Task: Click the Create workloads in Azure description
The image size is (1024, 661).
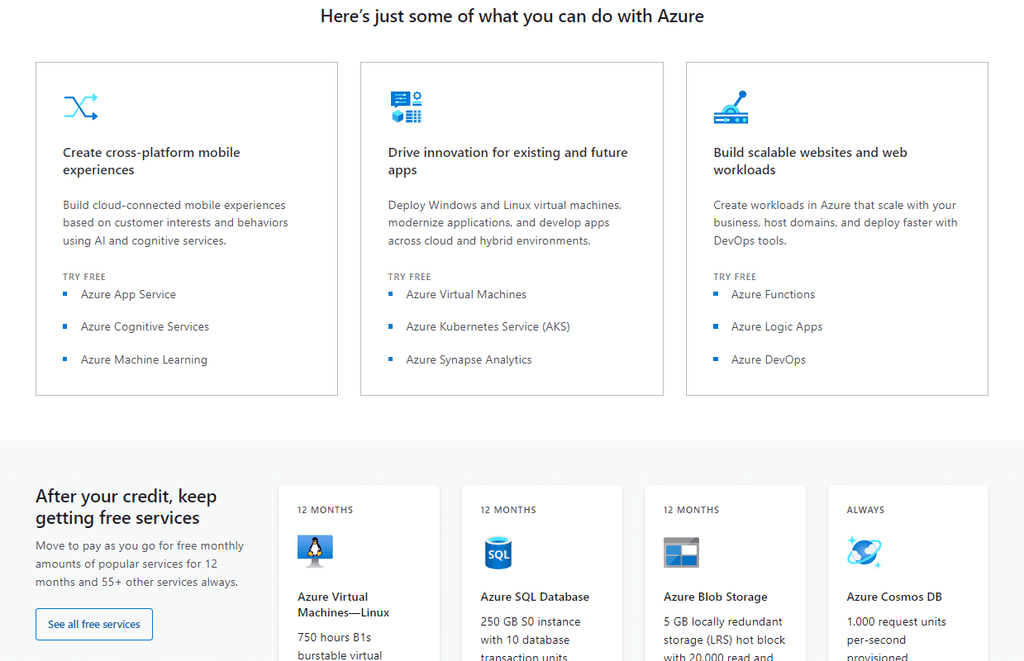Action: [x=835, y=223]
